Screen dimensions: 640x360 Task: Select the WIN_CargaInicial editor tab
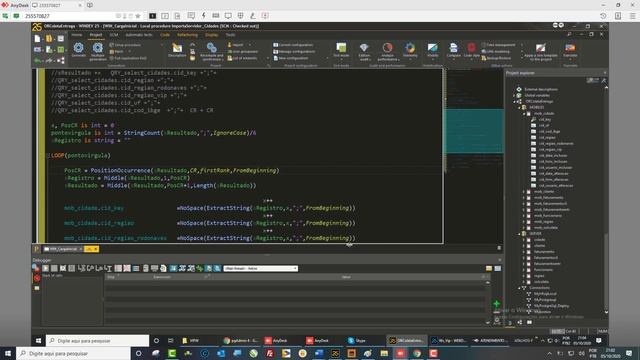pyautogui.click(x=63, y=249)
